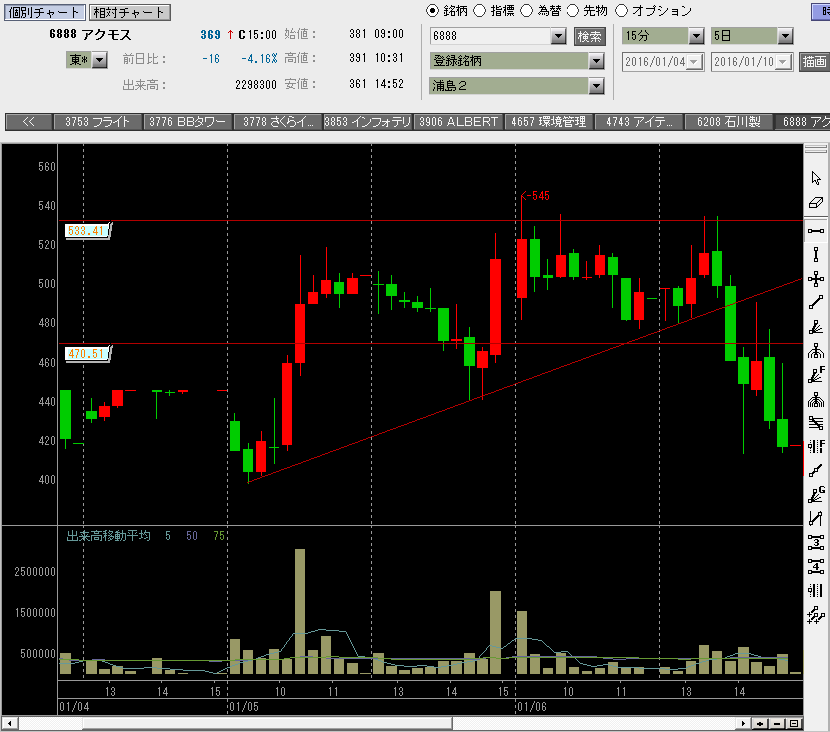830x732 pixels.
Task: Select the speed resistance lines tool
Action: [816, 423]
